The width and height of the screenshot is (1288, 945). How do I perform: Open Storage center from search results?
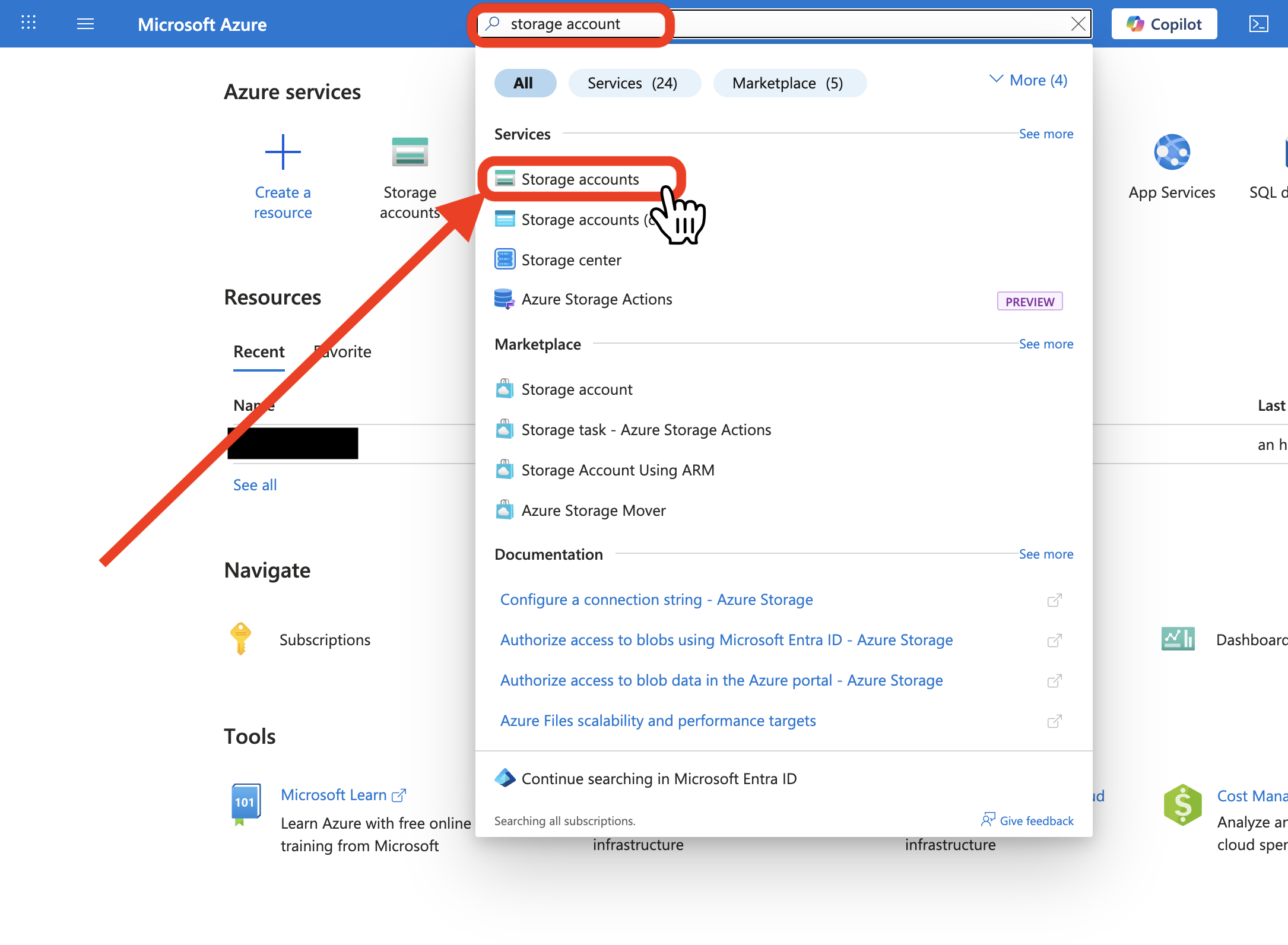point(570,260)
